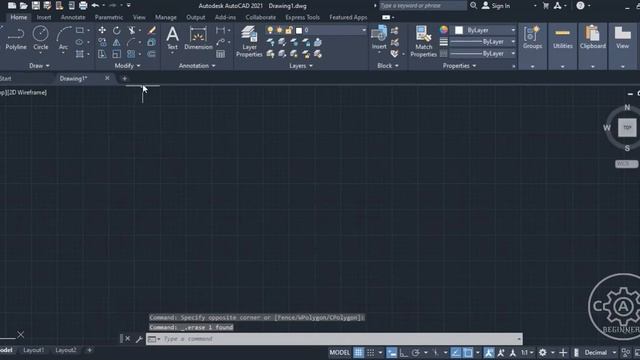Activate the Scale tool
Viewport: 640px width, 360px height.
point(117,54)
